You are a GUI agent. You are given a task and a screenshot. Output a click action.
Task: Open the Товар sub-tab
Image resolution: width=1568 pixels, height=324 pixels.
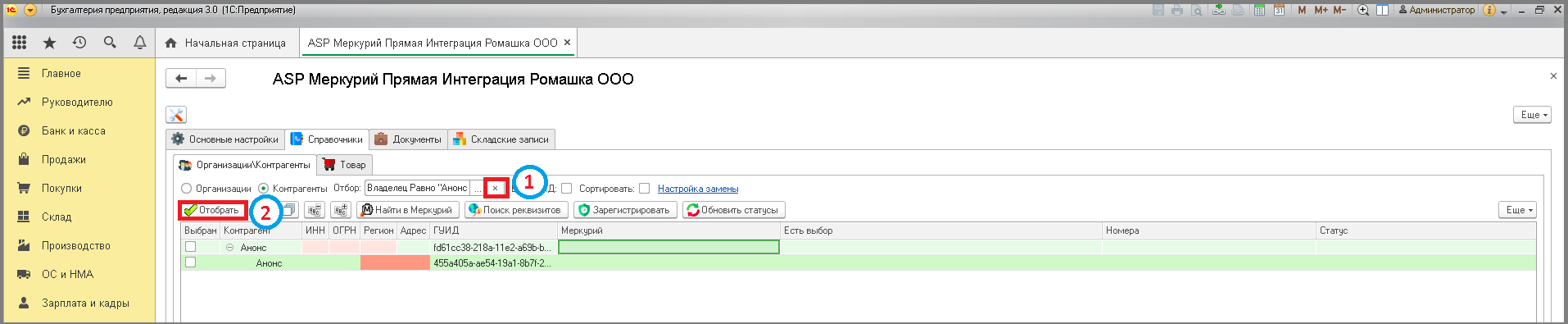coord(345,165)
